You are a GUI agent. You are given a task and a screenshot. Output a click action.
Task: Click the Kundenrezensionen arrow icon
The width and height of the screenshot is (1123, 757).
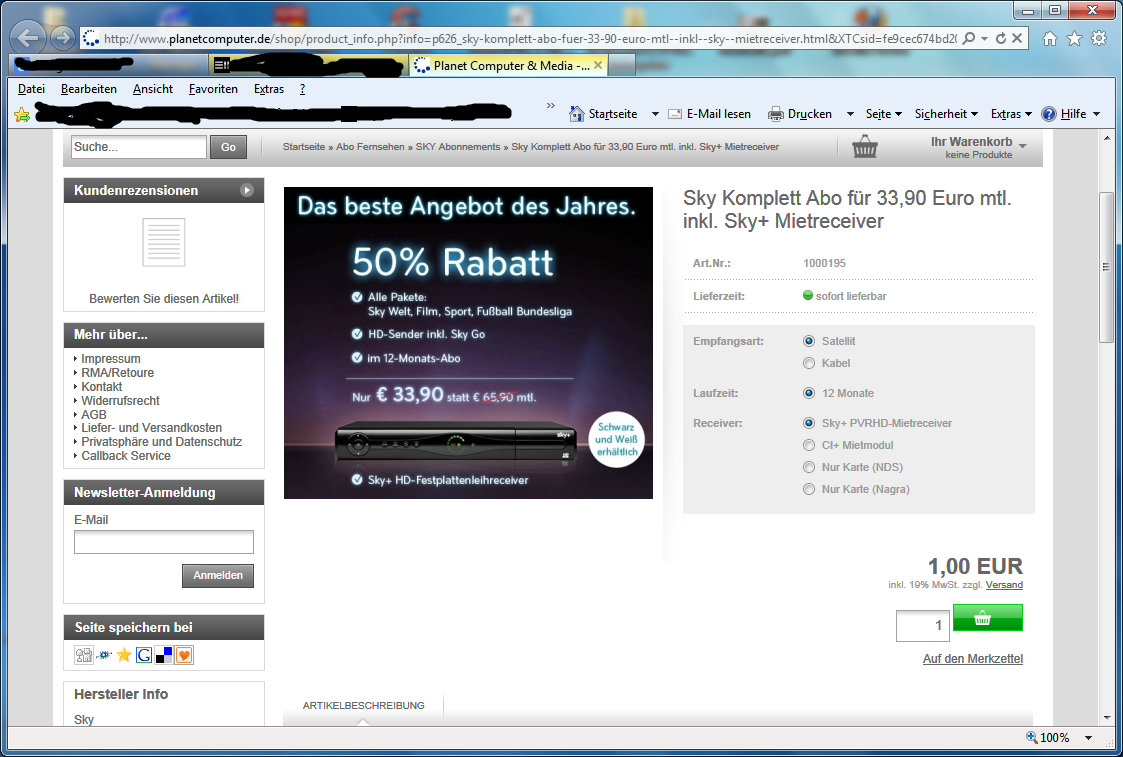pos(247,191)
